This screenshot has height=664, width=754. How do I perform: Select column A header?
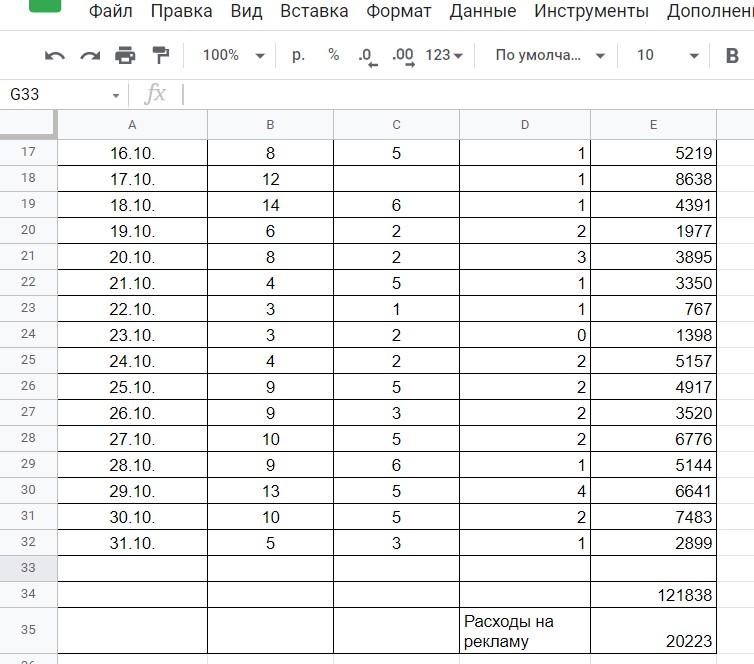[x=132, y=125]
